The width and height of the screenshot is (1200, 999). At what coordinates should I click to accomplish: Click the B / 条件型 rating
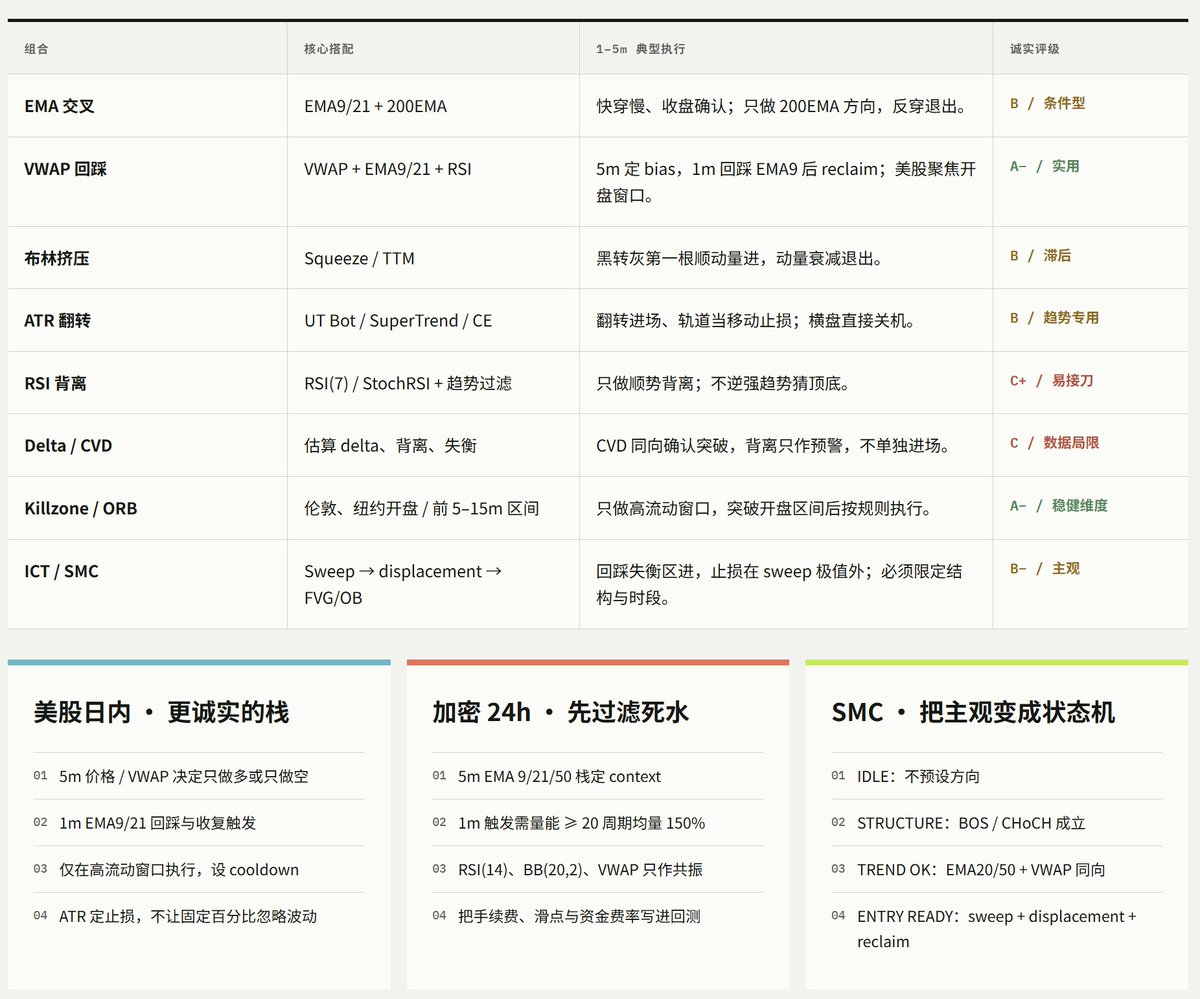tap(1047, 103)
